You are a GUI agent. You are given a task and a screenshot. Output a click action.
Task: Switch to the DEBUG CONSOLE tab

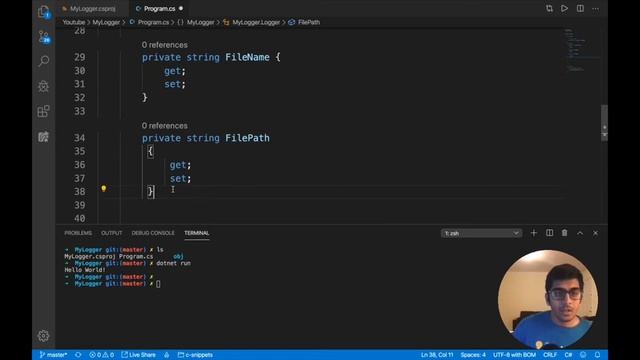coord(153,233)
